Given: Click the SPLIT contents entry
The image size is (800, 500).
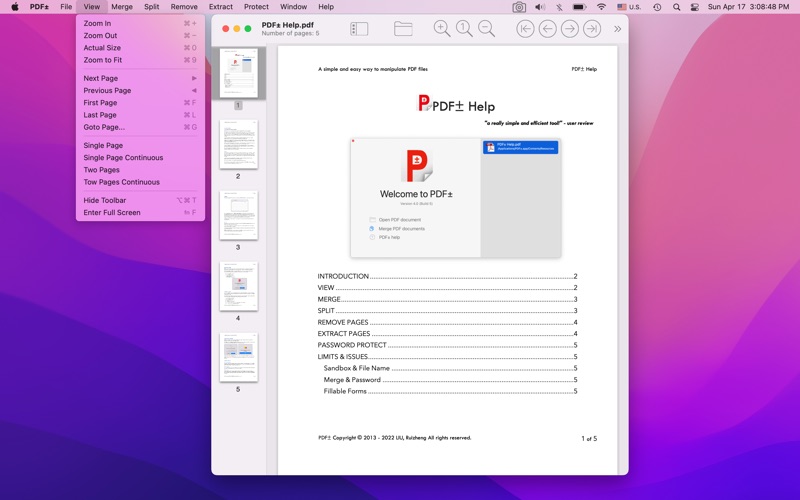Looking at the screenshot, I should [447, 311].
